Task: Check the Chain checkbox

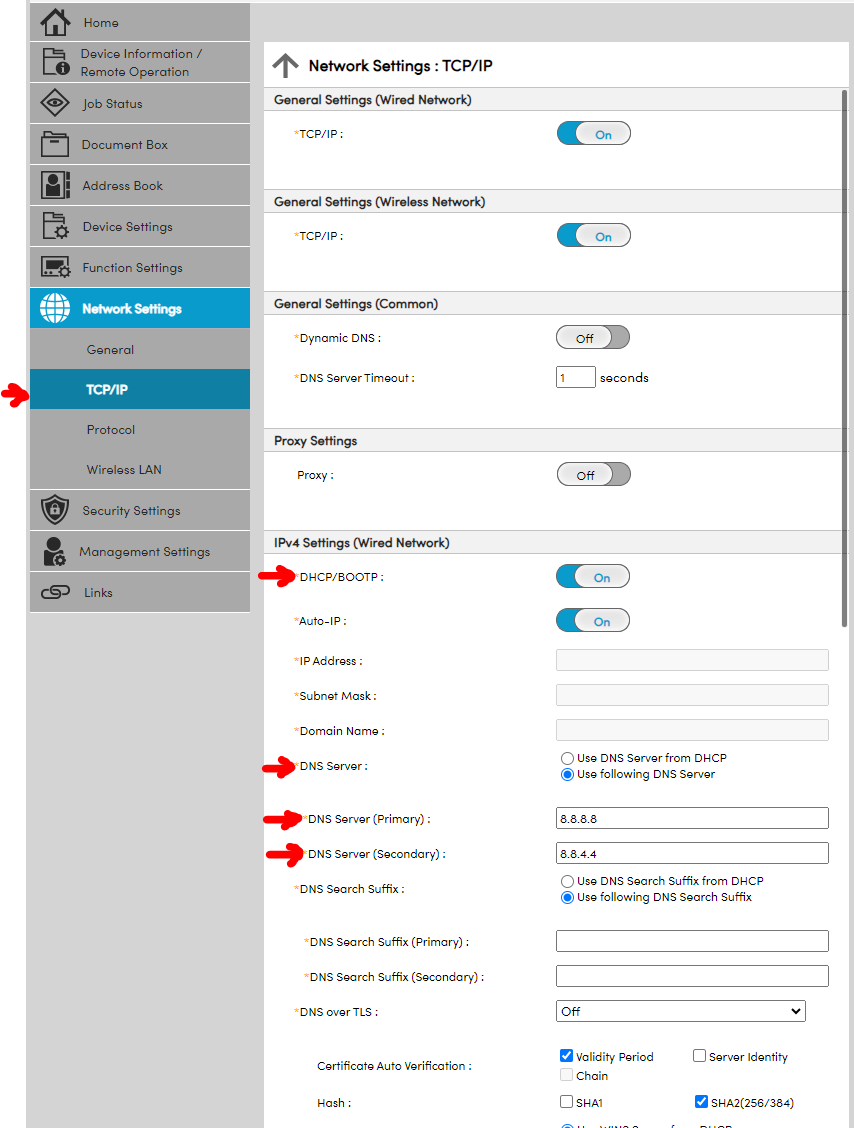Action: [x=566, y=1075]
